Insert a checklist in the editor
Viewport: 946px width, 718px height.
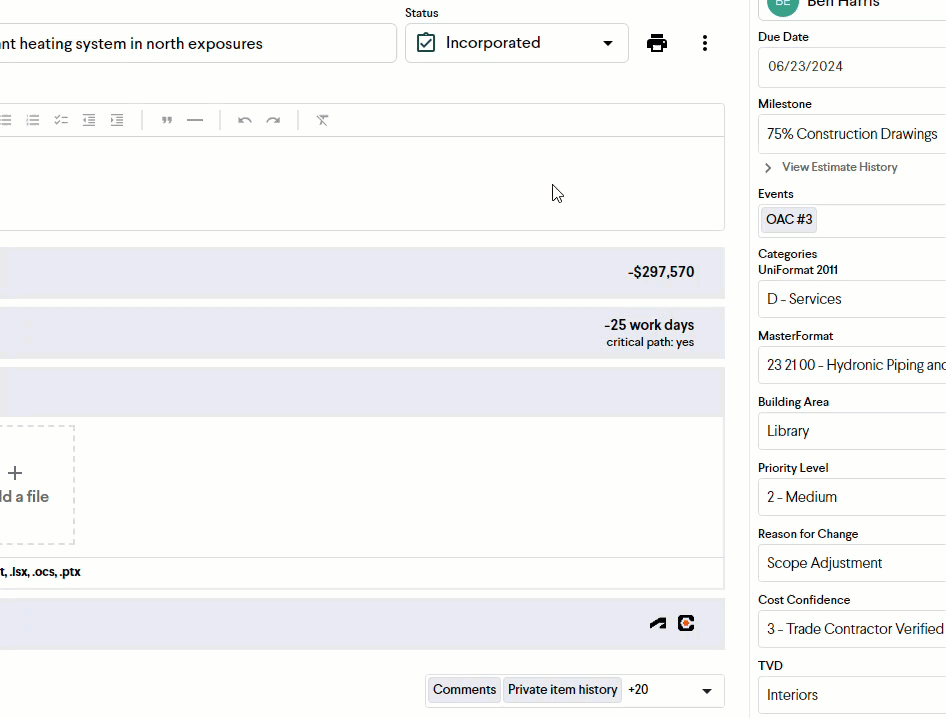[61, 120]
